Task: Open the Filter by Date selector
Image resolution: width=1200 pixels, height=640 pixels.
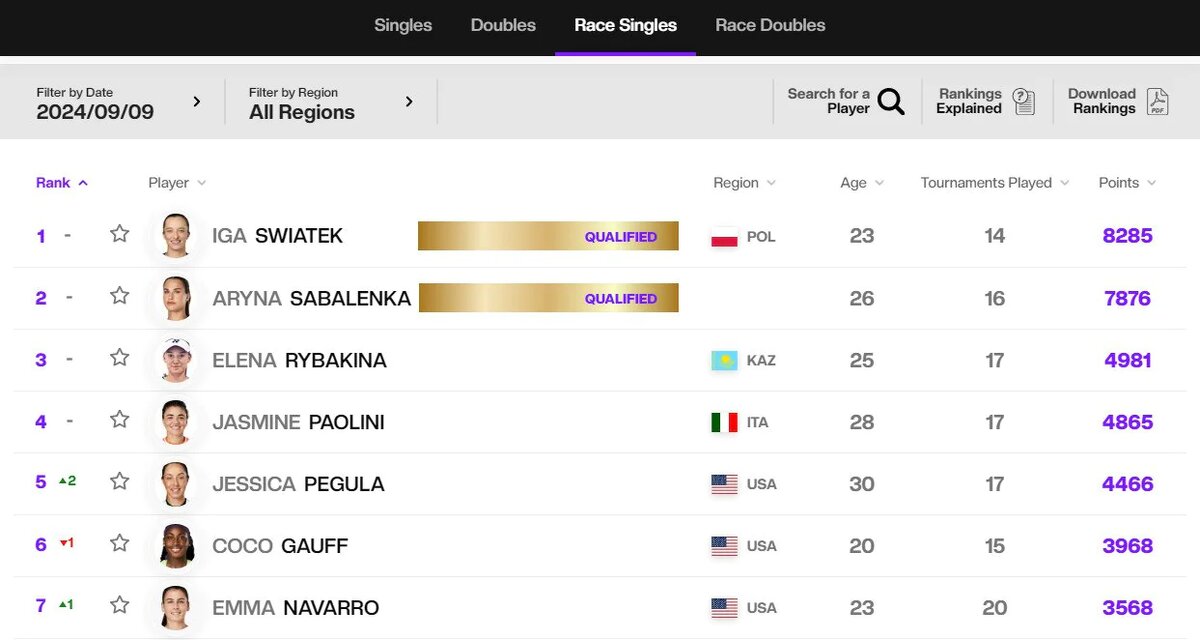Action: click(x=118, y=102)
